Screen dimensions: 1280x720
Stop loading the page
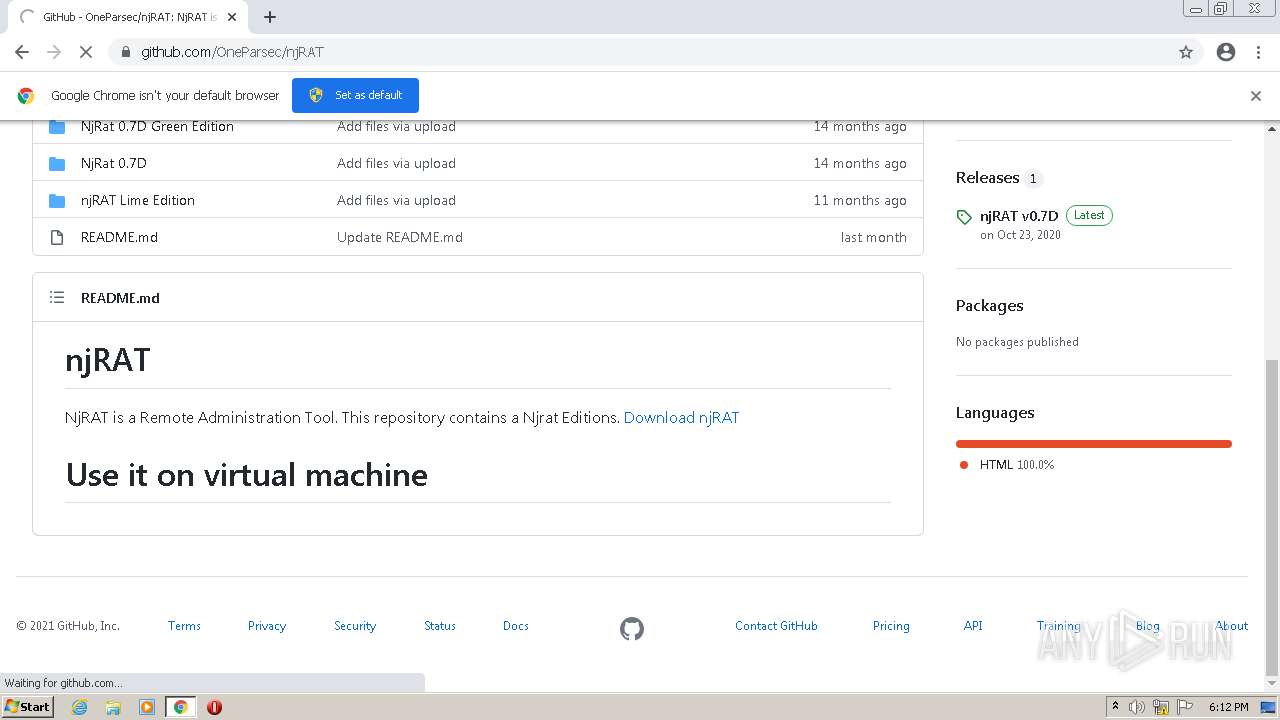pos(85,52)
